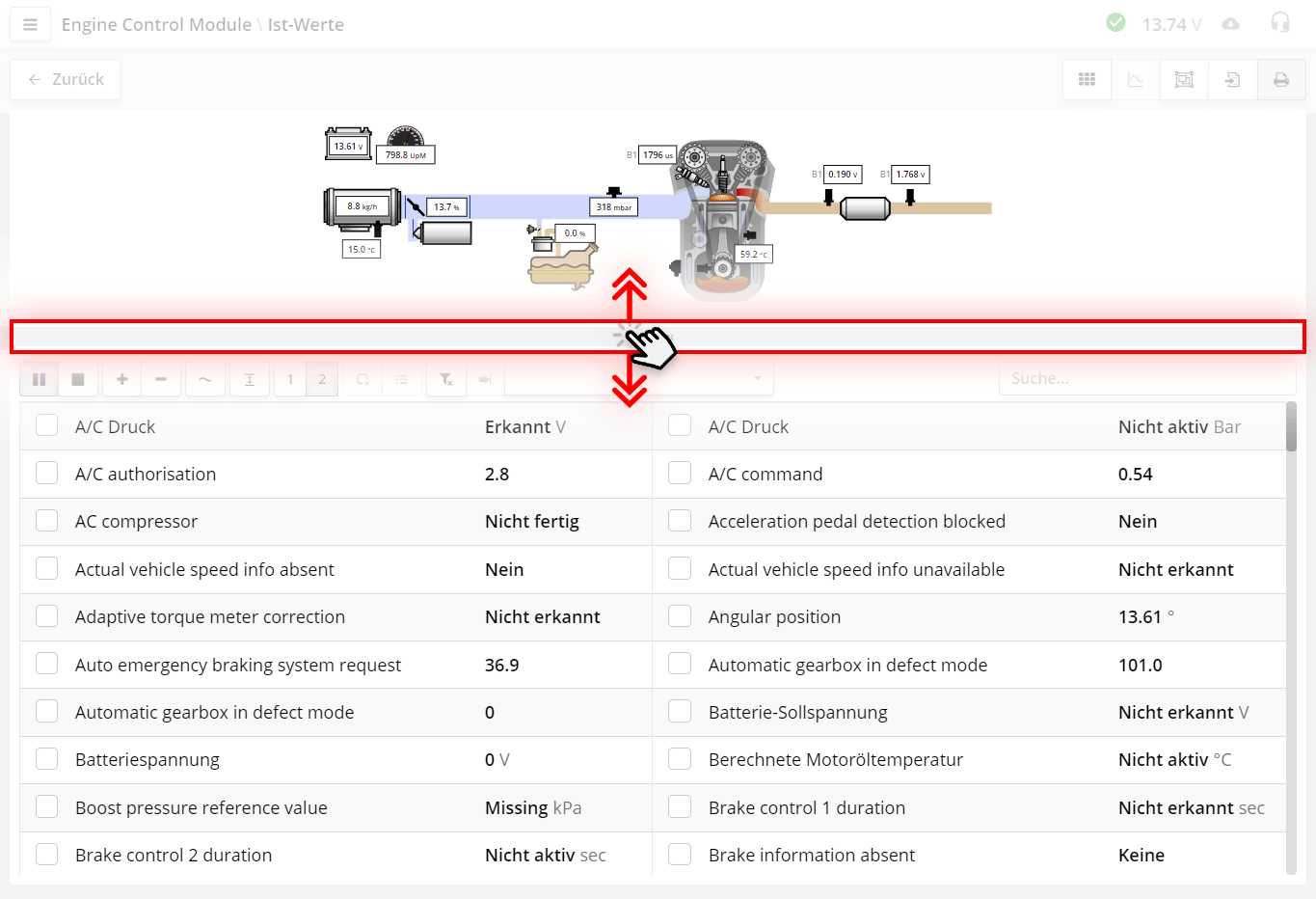Check the AC compressor checkbox
Image resolution: width=1316 pixels, height=899 pixels.
[46, 521]
